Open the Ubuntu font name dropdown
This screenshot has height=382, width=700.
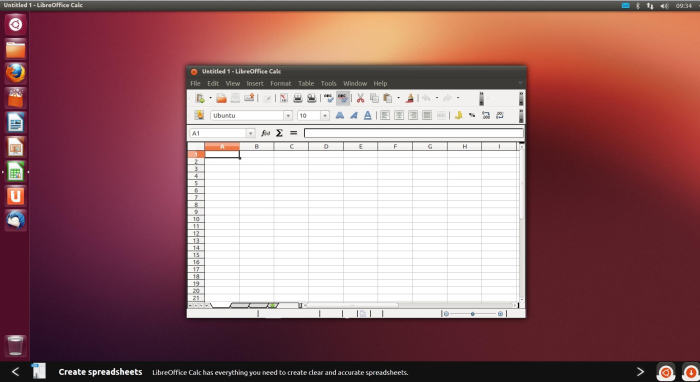pos(288,116)
